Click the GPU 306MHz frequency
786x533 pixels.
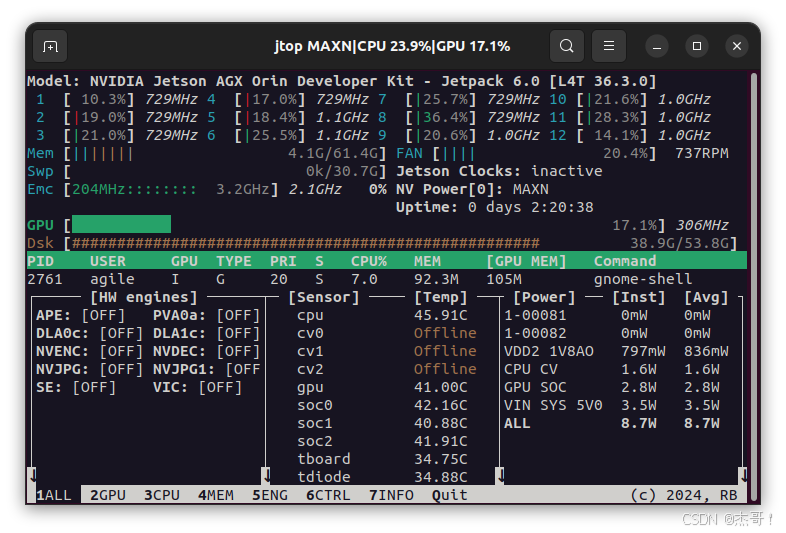pos(702,226)
